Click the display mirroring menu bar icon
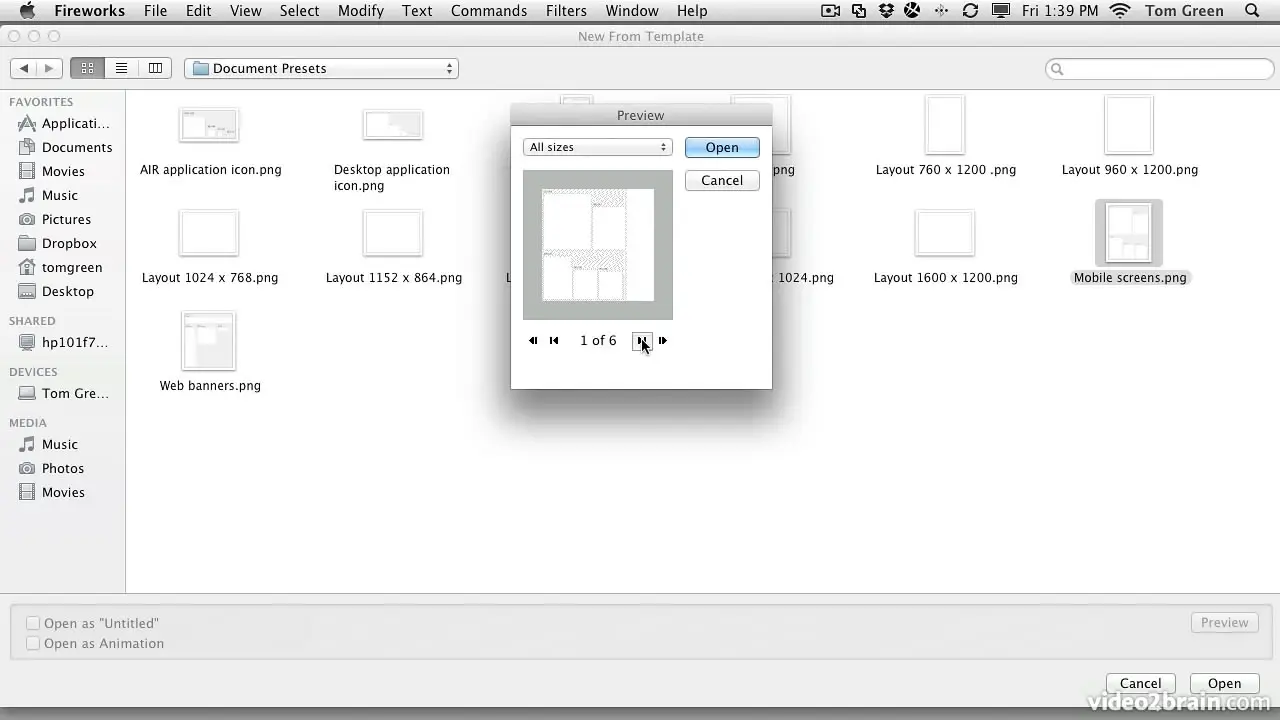1280x720 pixels. [1000, 11]
